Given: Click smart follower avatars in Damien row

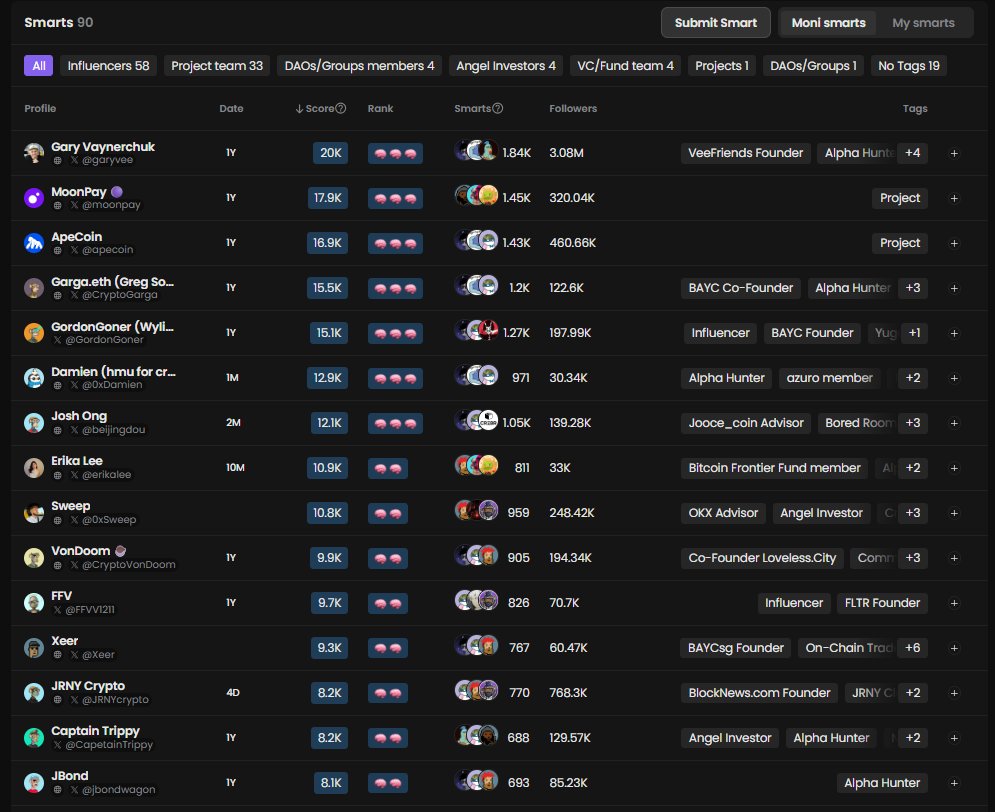Looking at the screenshot, I should click(x=477, y=376).
